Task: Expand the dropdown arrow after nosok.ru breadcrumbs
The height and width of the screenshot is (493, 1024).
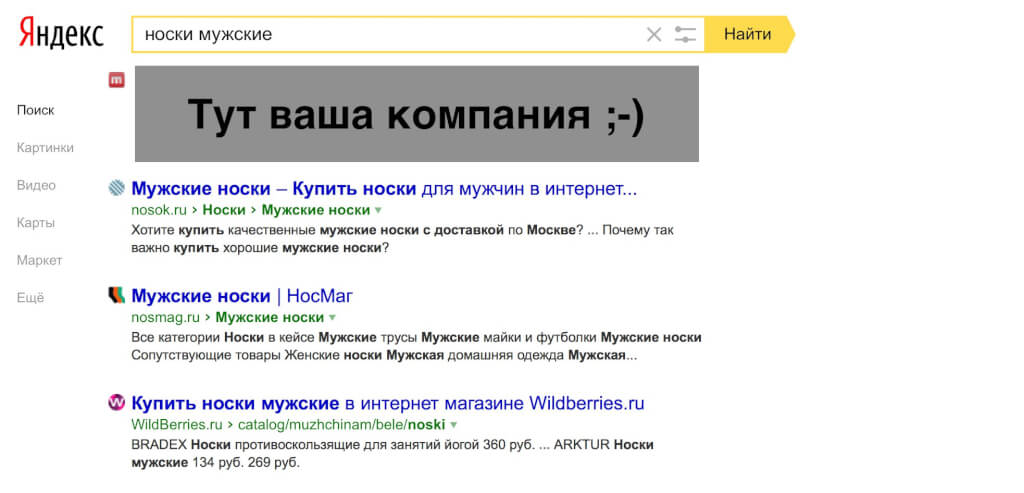Action: coord(377,211)
